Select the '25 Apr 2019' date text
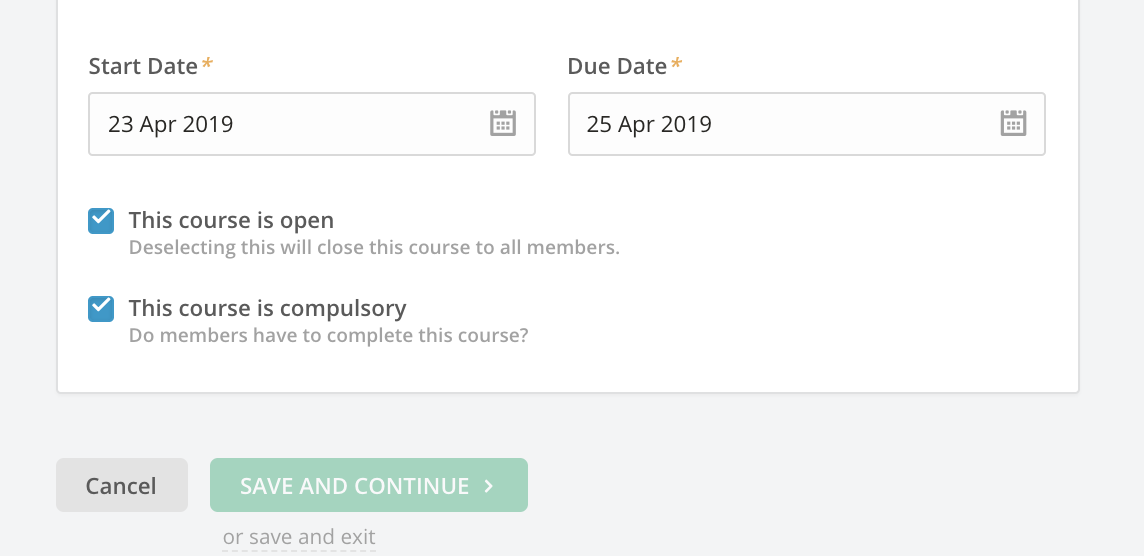The image size is (1144, 556). 649,125
